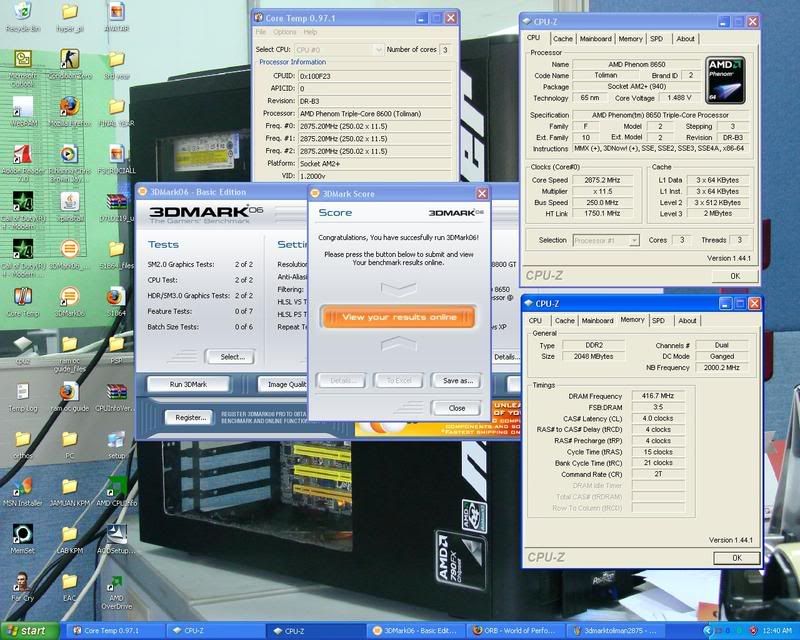The width and height of the screenshot is (800, 640).
Task: Switch to SPD tab in lower CPU-Z window
Action: tap(658, 321)
